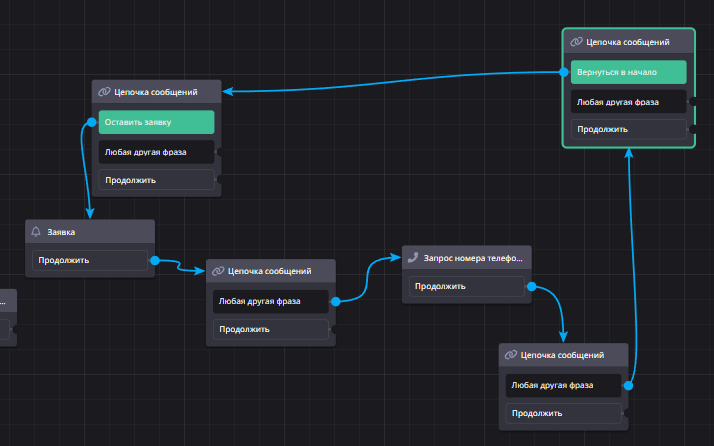Select the green Вернуться в начало button
The image size is (714, 446).
point(628,72)
